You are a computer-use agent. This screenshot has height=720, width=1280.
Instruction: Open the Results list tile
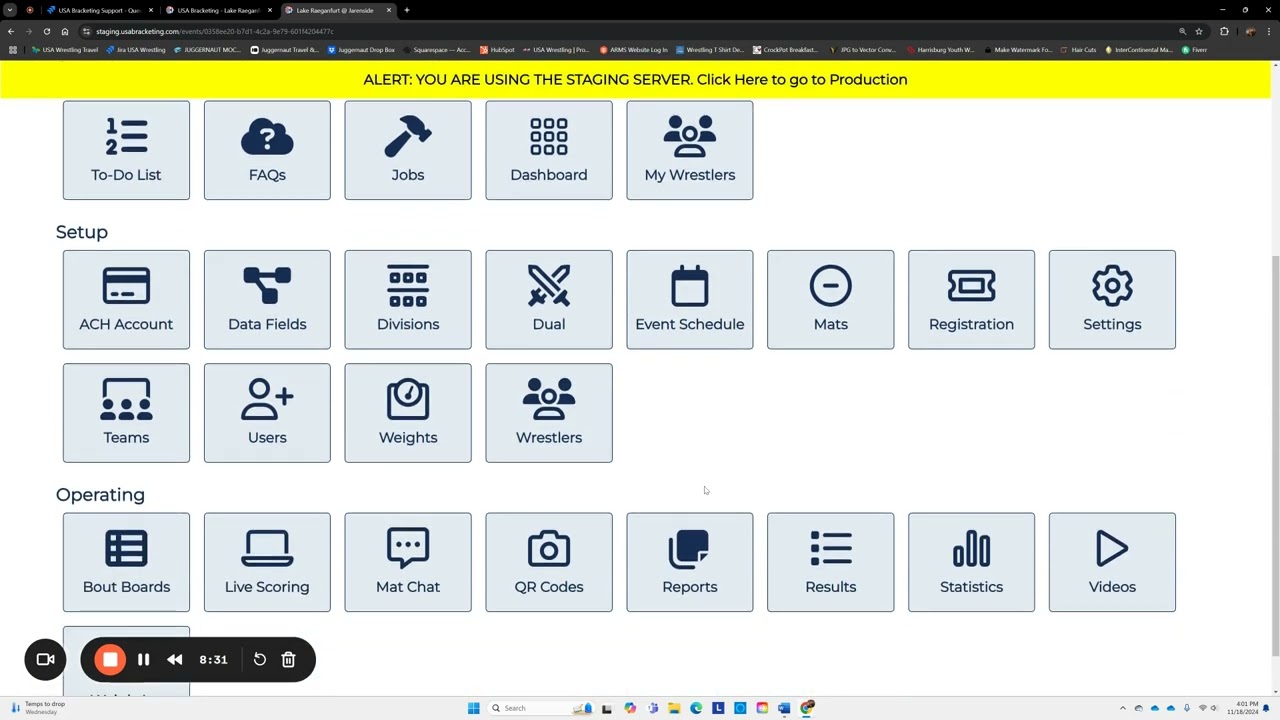pos(831,562)
